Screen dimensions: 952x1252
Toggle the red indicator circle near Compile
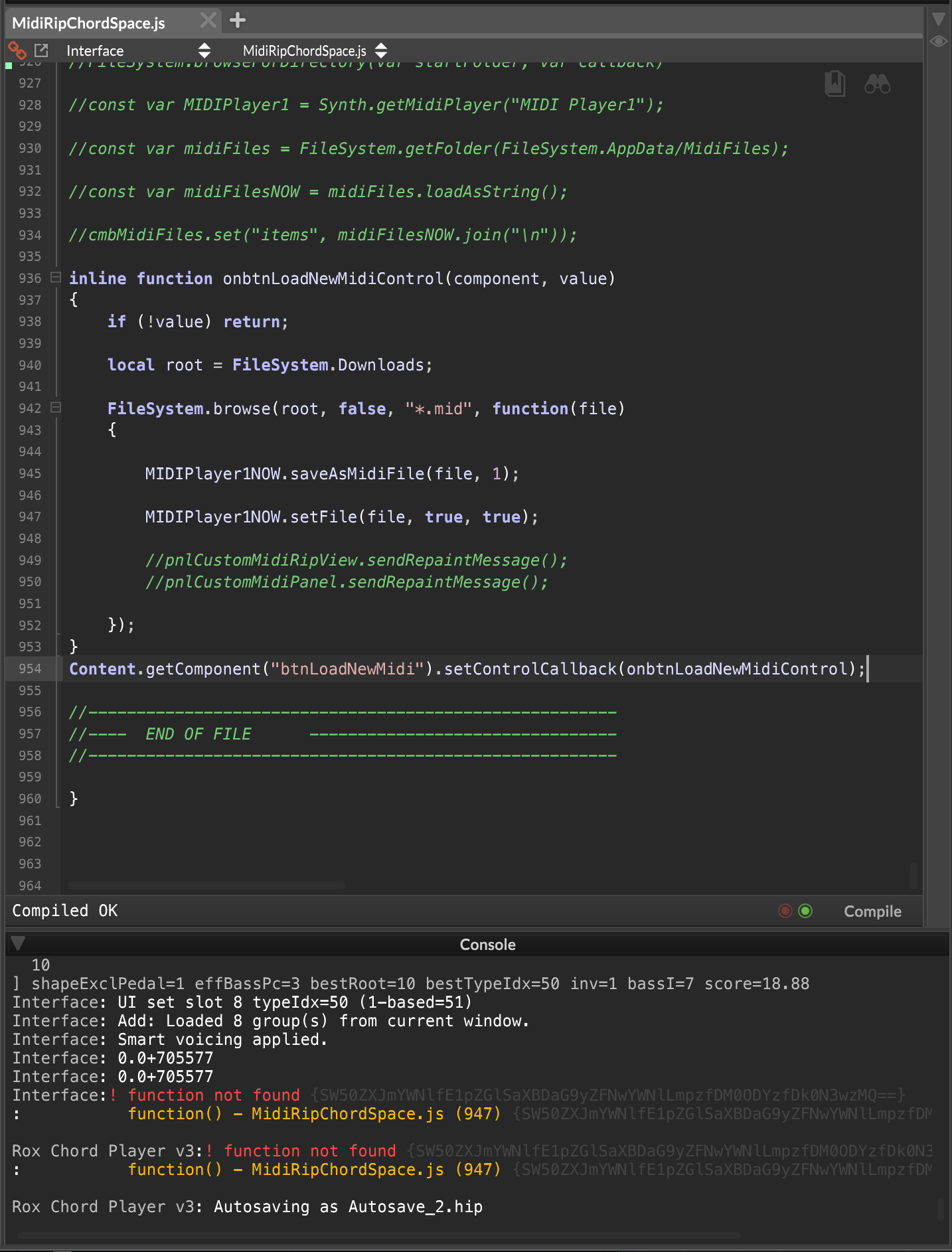785,911
